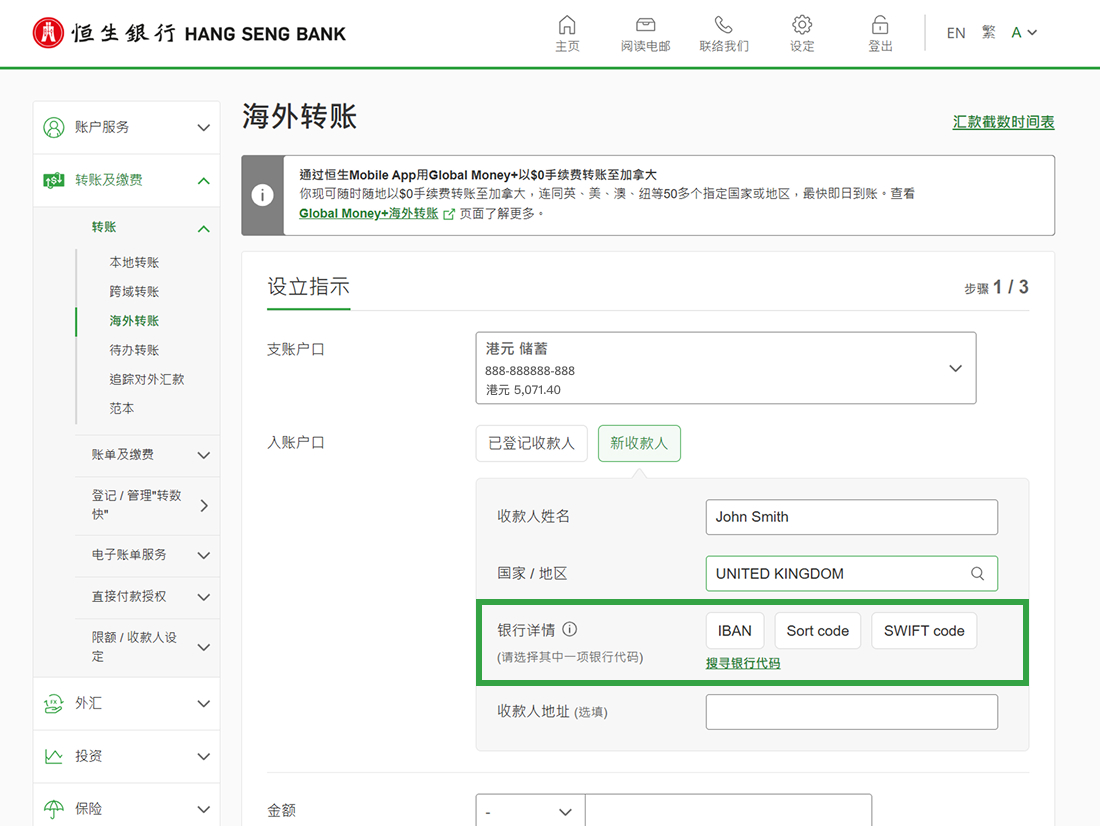Screen dimensions: 1100x826
Task: Click the Hang Seng Bank logo
Action: (x=190, y=33)
